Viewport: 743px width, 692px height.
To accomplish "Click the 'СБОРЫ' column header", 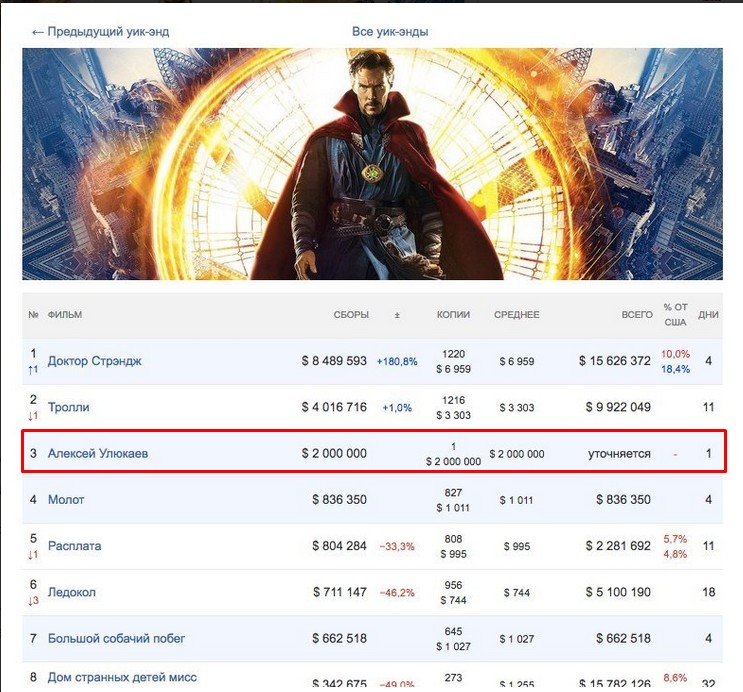I will [x=351, y=315].
